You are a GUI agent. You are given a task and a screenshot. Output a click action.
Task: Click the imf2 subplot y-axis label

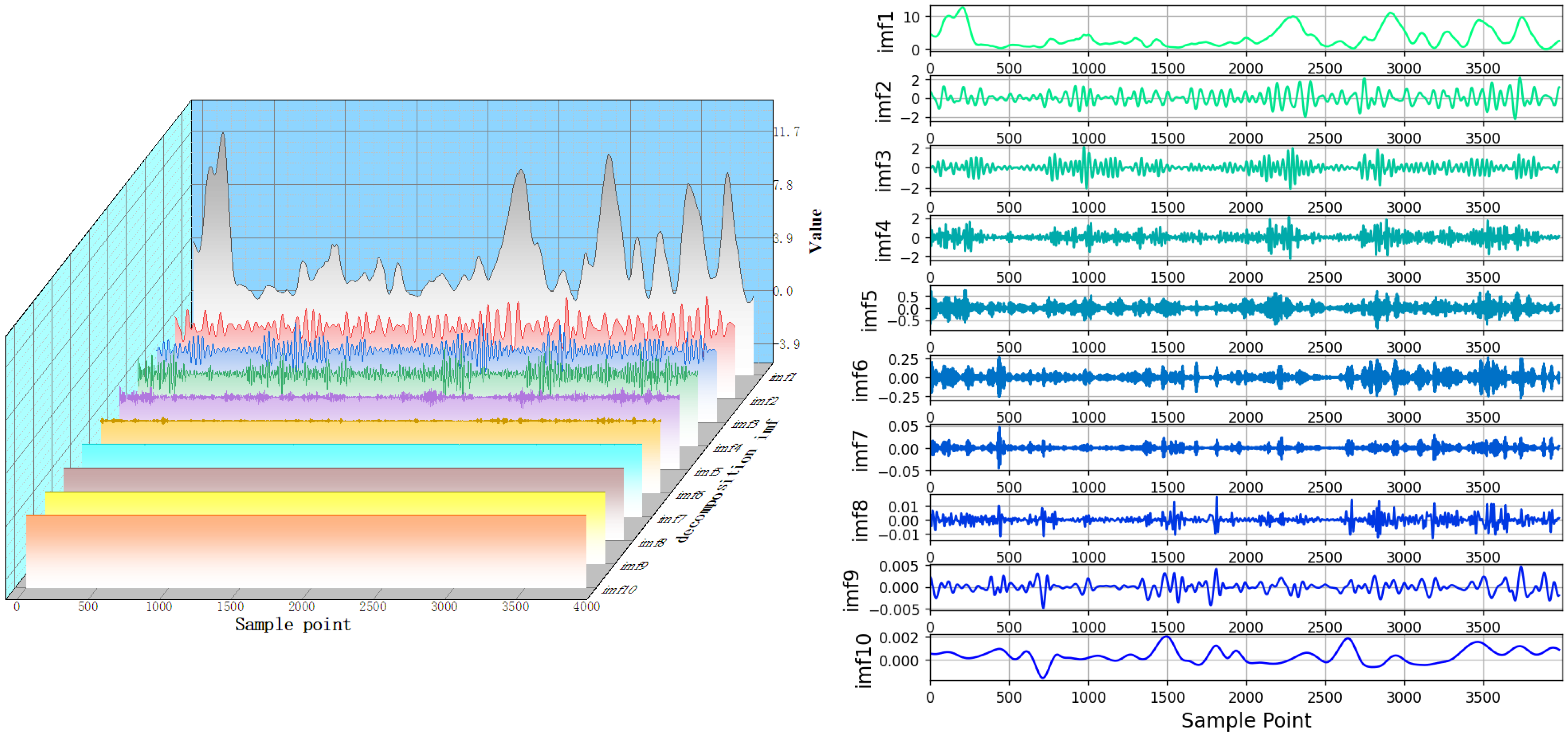pyautogui.click(x=883, y=102)
